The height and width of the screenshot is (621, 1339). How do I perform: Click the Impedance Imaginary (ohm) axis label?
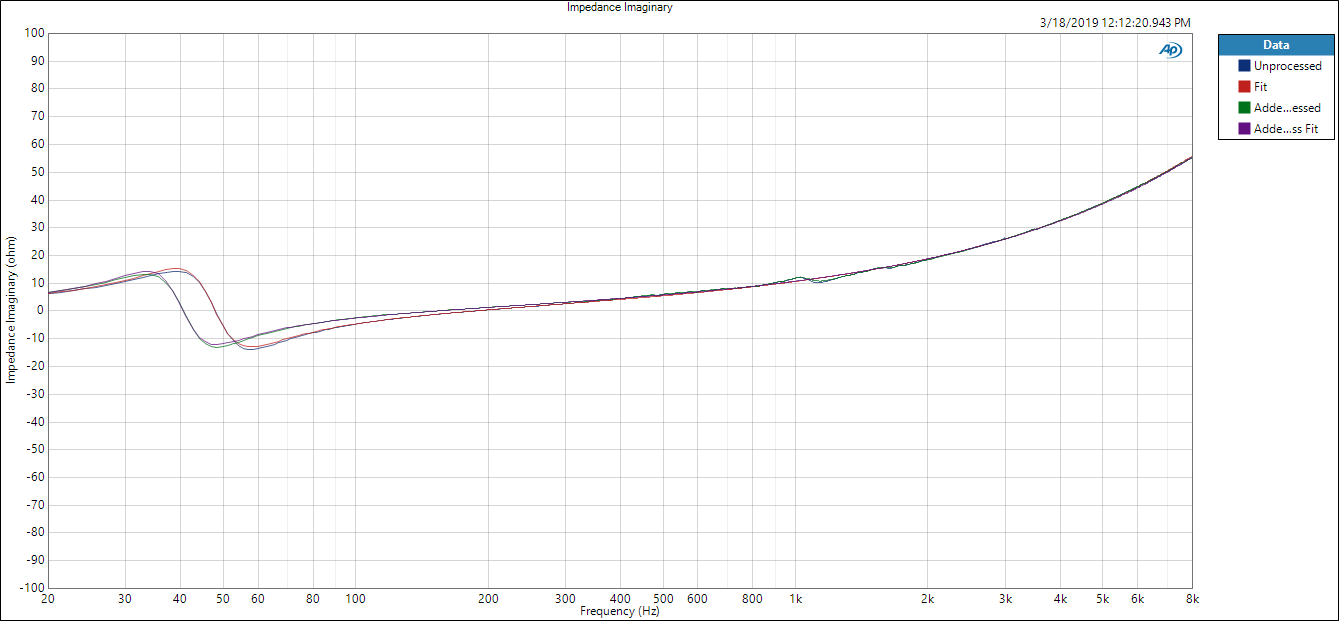coord(12,310)
